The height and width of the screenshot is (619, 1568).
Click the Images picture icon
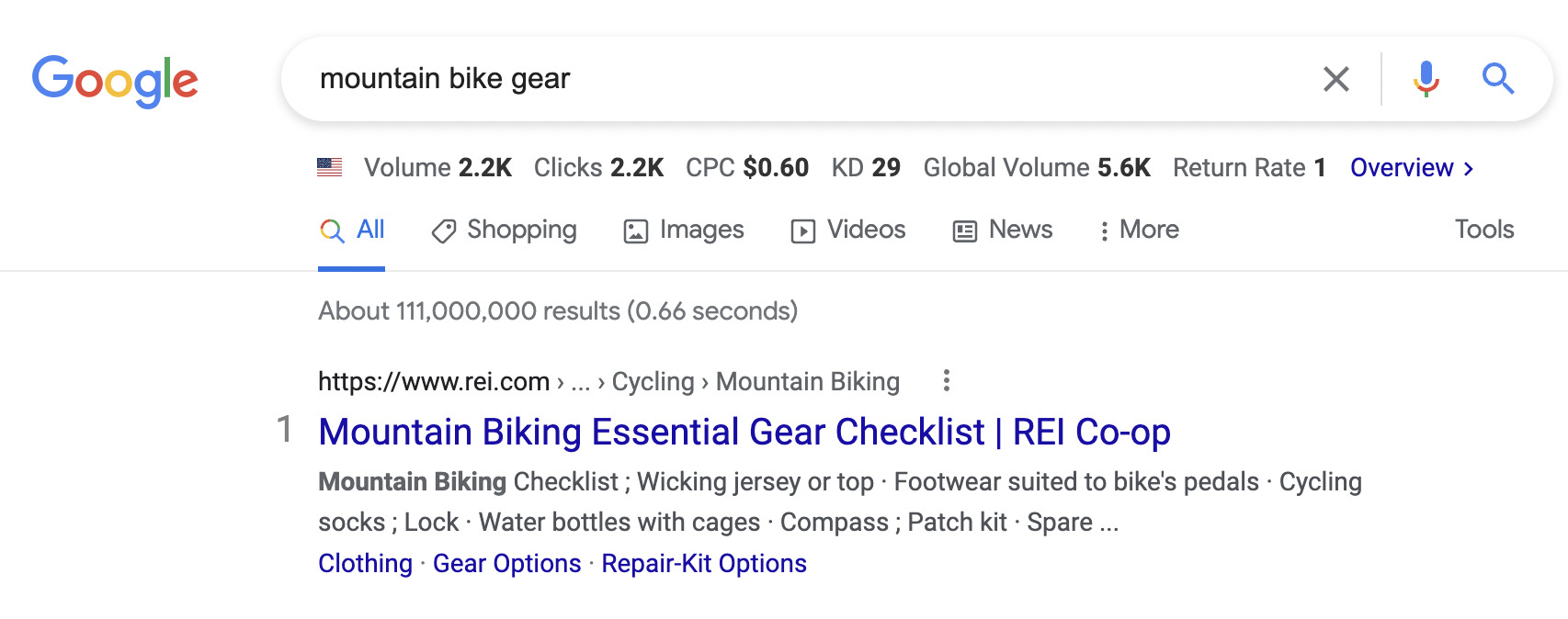click(636, 231)
